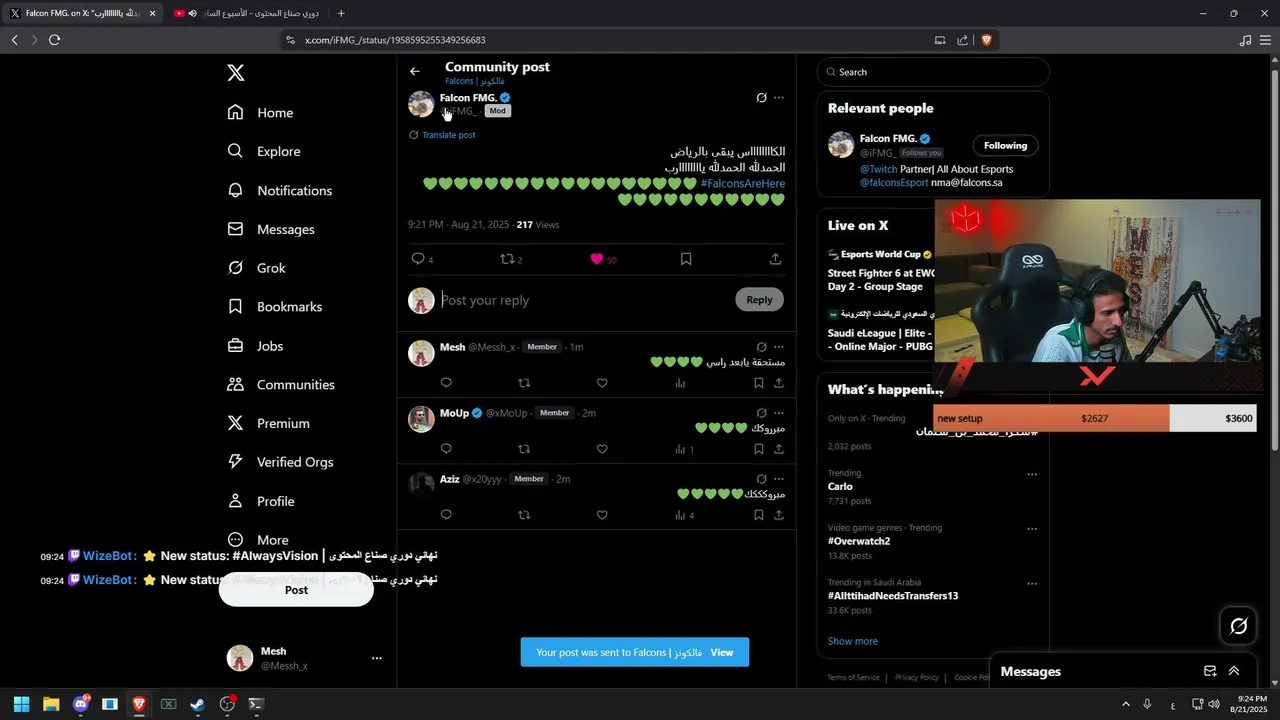This screenshot has width=1280, height=720.
Task: Like the reply from MoUp
Action: [x=602, y=449]
